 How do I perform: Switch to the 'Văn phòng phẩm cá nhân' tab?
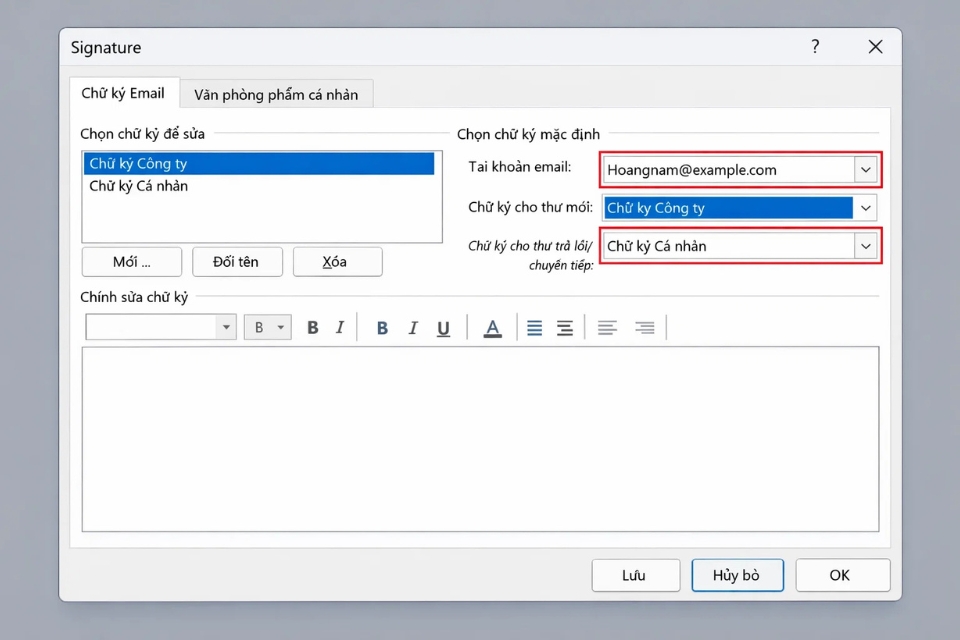[x=277, y=93]
